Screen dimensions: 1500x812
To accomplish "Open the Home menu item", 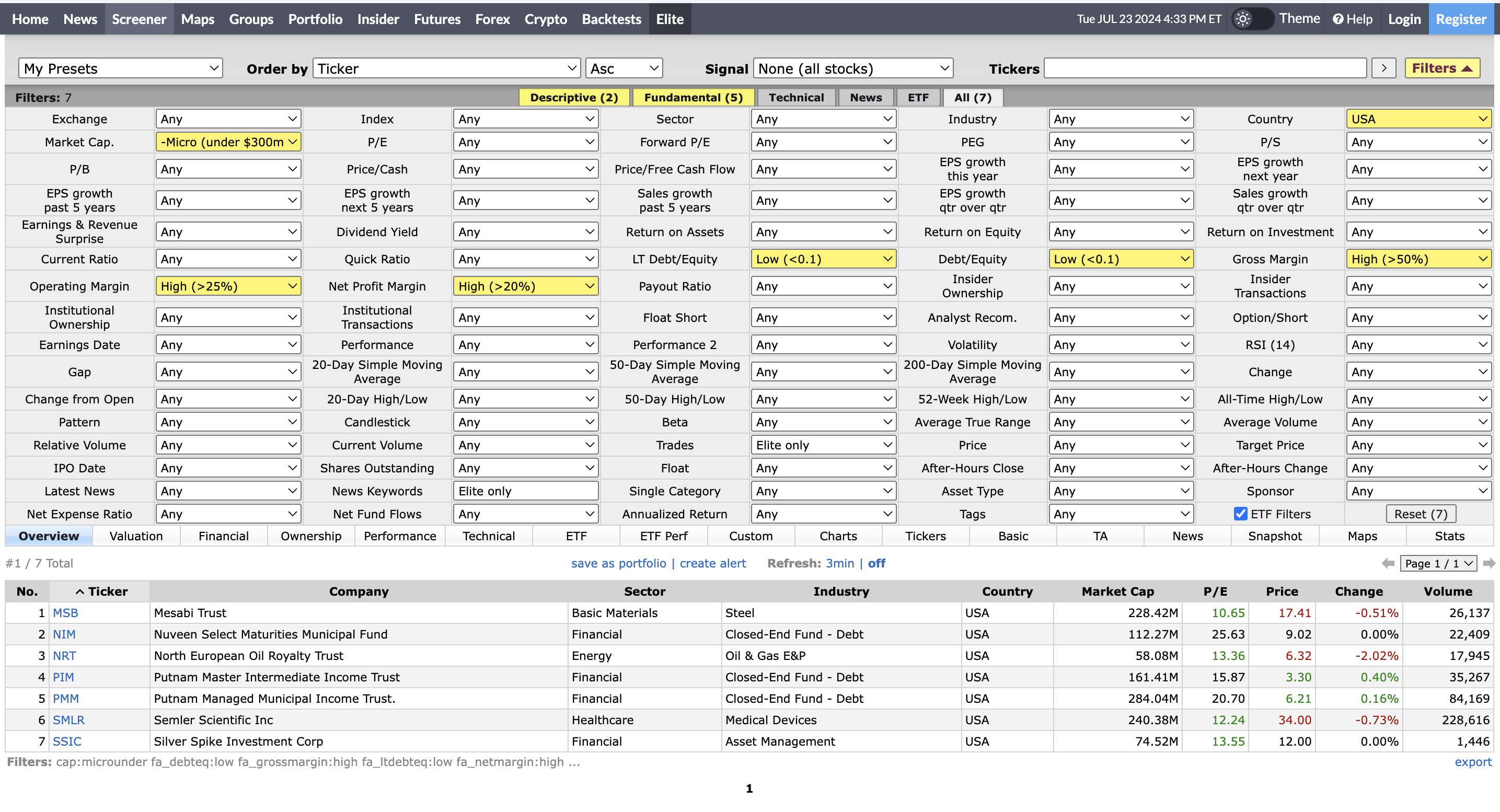I will (30, 19).
